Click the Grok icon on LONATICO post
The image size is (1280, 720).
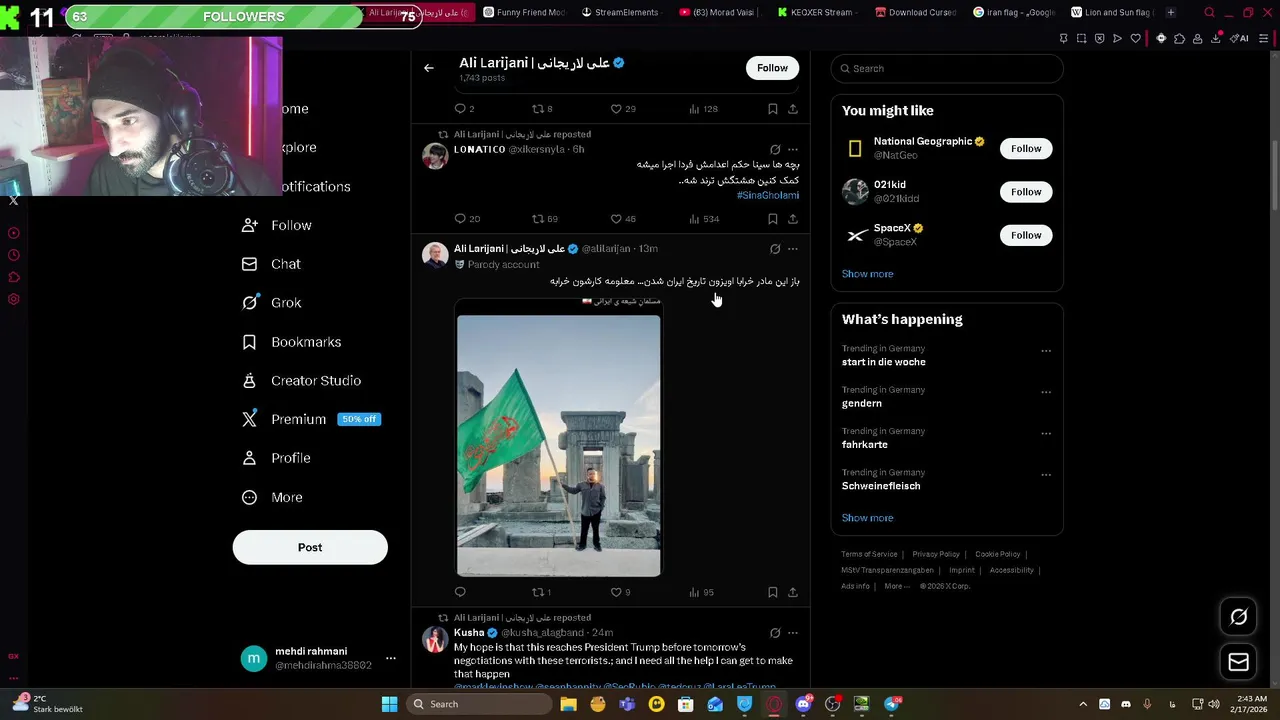click(x=775, y=149)
